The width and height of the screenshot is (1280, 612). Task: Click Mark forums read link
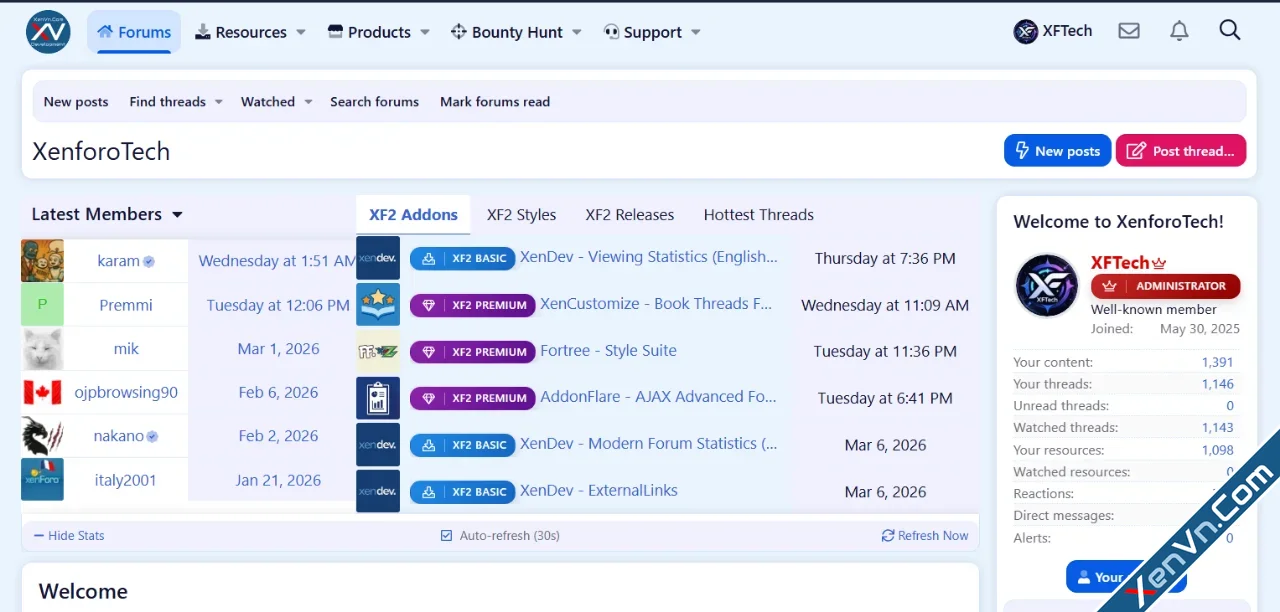pos(495,102)
